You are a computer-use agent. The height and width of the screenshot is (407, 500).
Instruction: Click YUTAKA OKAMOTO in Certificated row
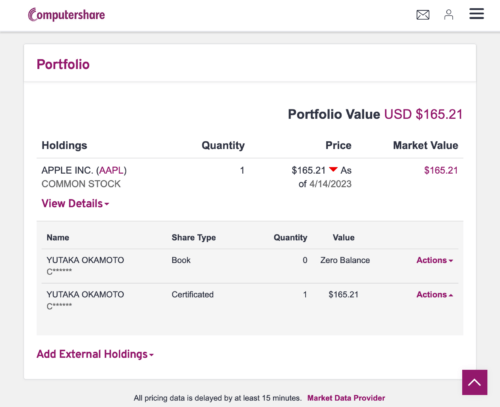point(85,295)
